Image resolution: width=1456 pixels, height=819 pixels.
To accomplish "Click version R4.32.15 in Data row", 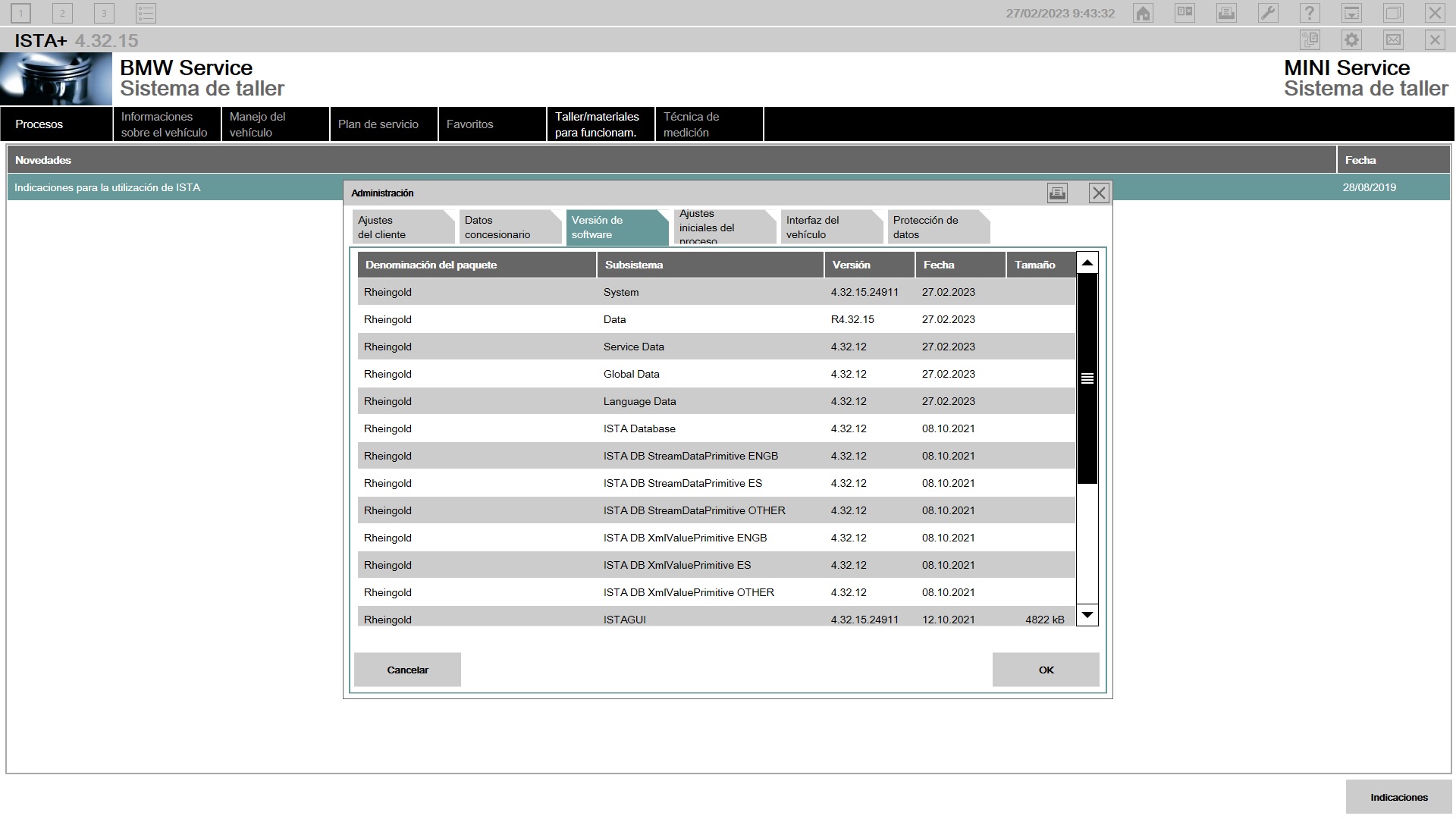I will [852, 319].
